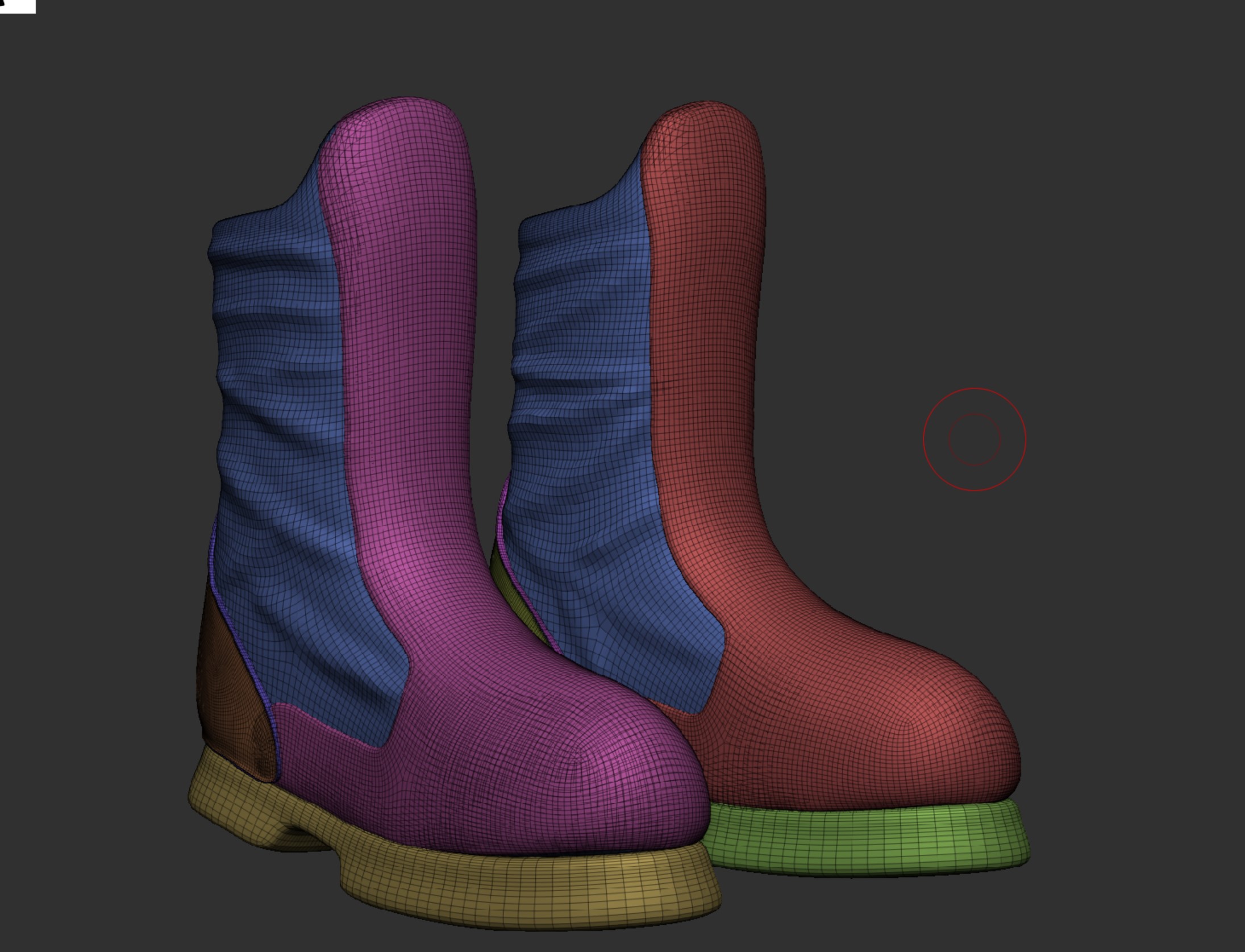Click the tan heel block of left boot
The height and width of the screenshot is (952, 1245).
pos(227,801)
